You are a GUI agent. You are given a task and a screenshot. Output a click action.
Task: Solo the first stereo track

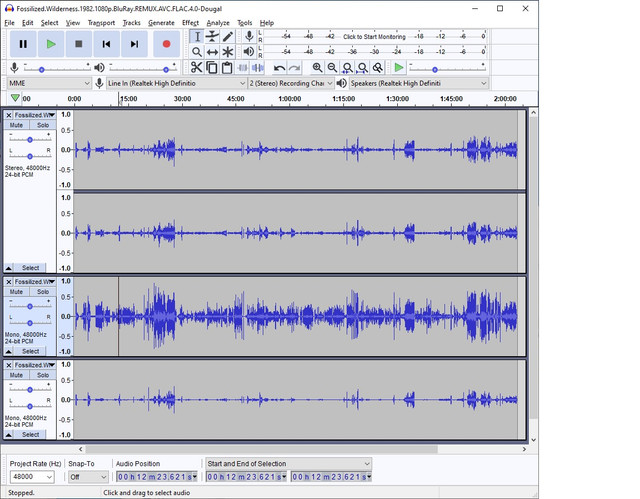42,125
